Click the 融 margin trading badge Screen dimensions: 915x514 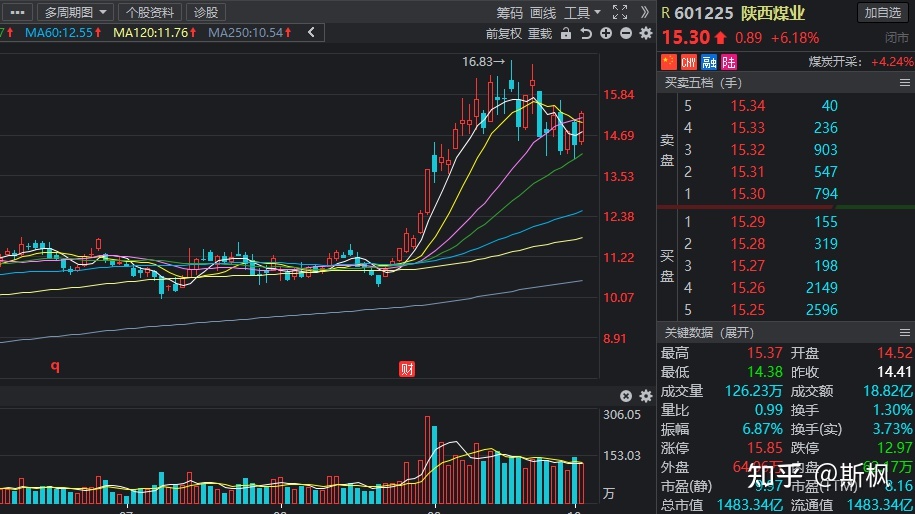[x=709, y=62]
